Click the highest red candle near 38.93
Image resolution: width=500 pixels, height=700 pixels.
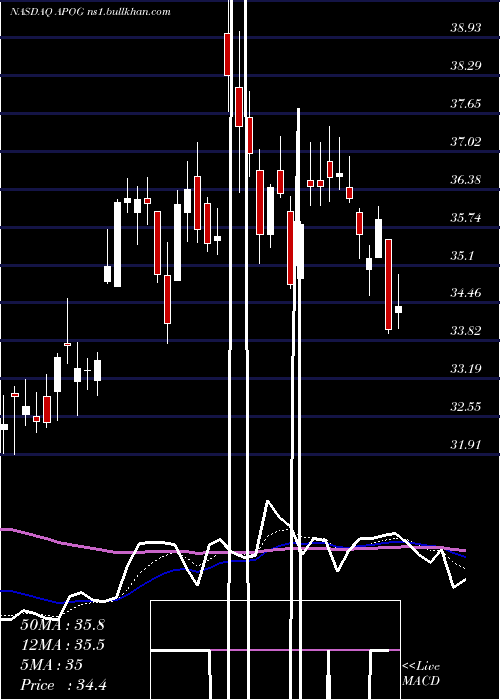tap(227, 54)
